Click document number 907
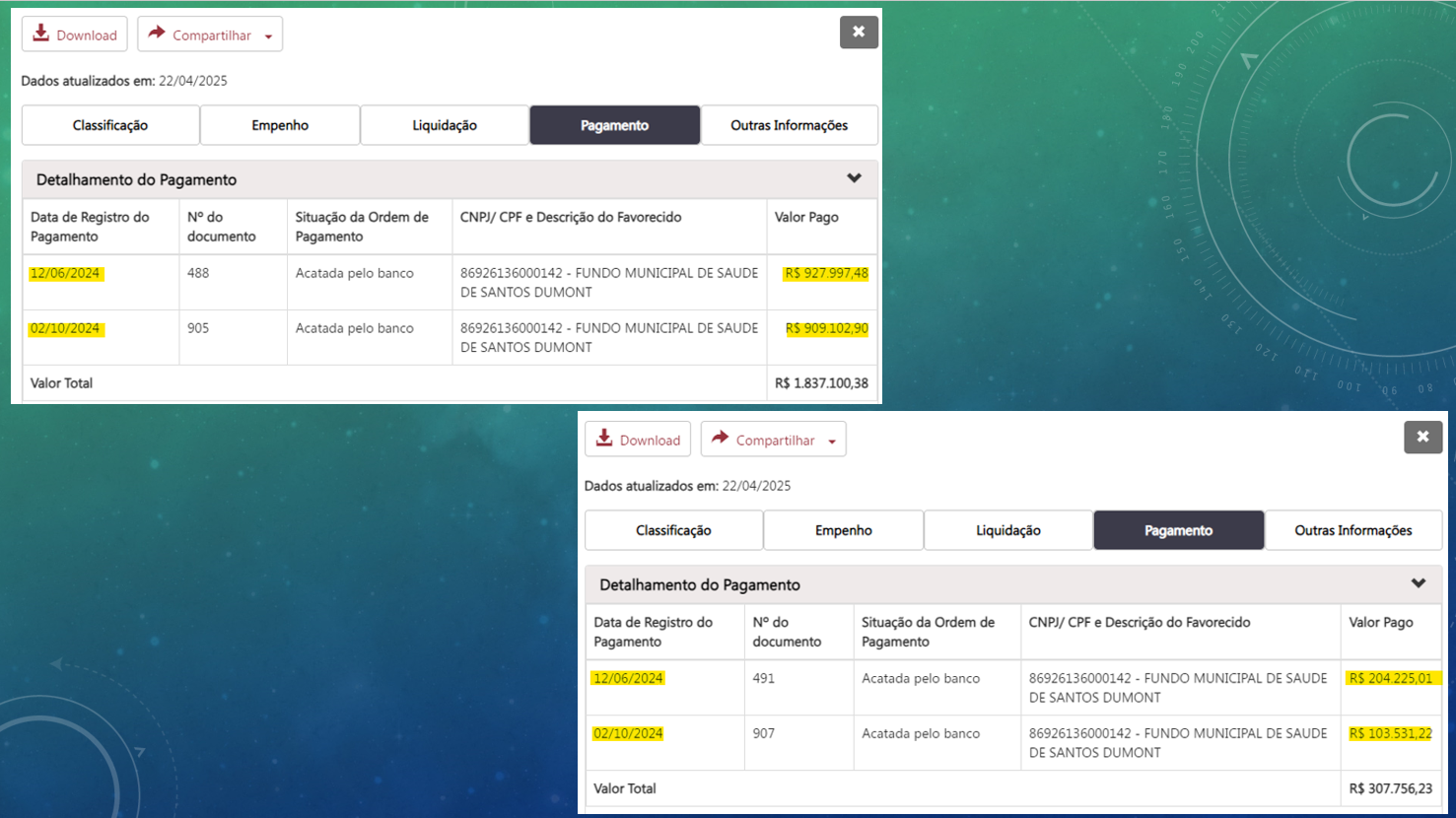Image resolution: width=1456 pixels, height=818 pixels. coord(764,733)
